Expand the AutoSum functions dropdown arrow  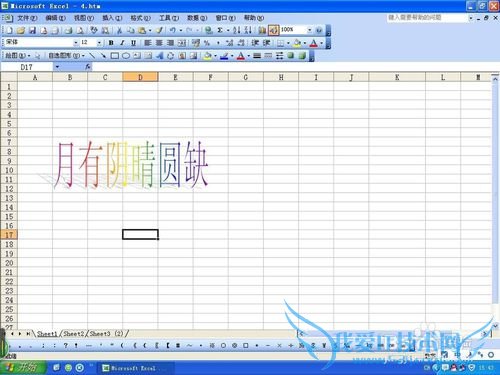(x=228, y=31)
